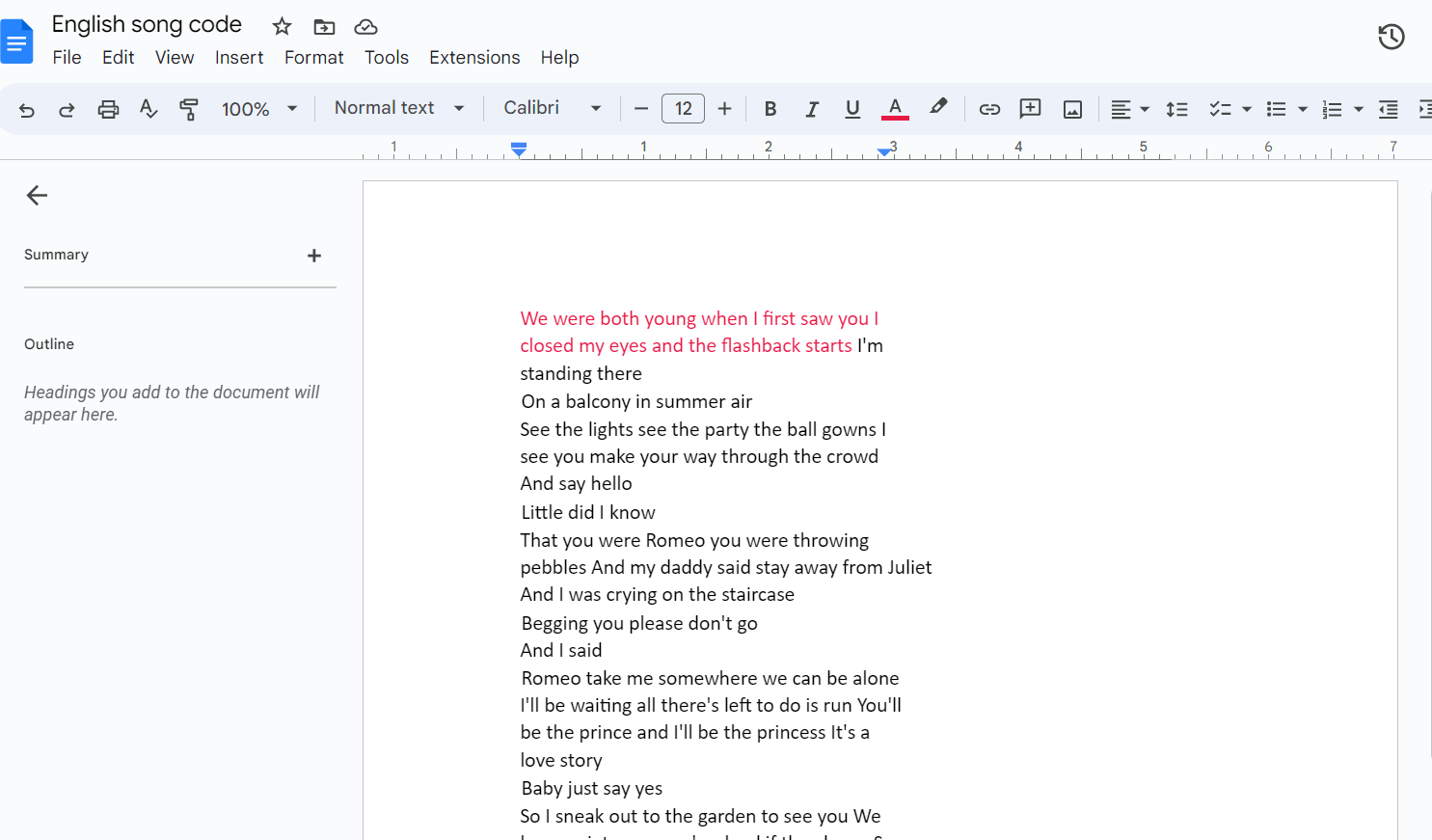The image size is (1432, 840).
Task: Toggle bold formatting
Action: tap(770, 108)
